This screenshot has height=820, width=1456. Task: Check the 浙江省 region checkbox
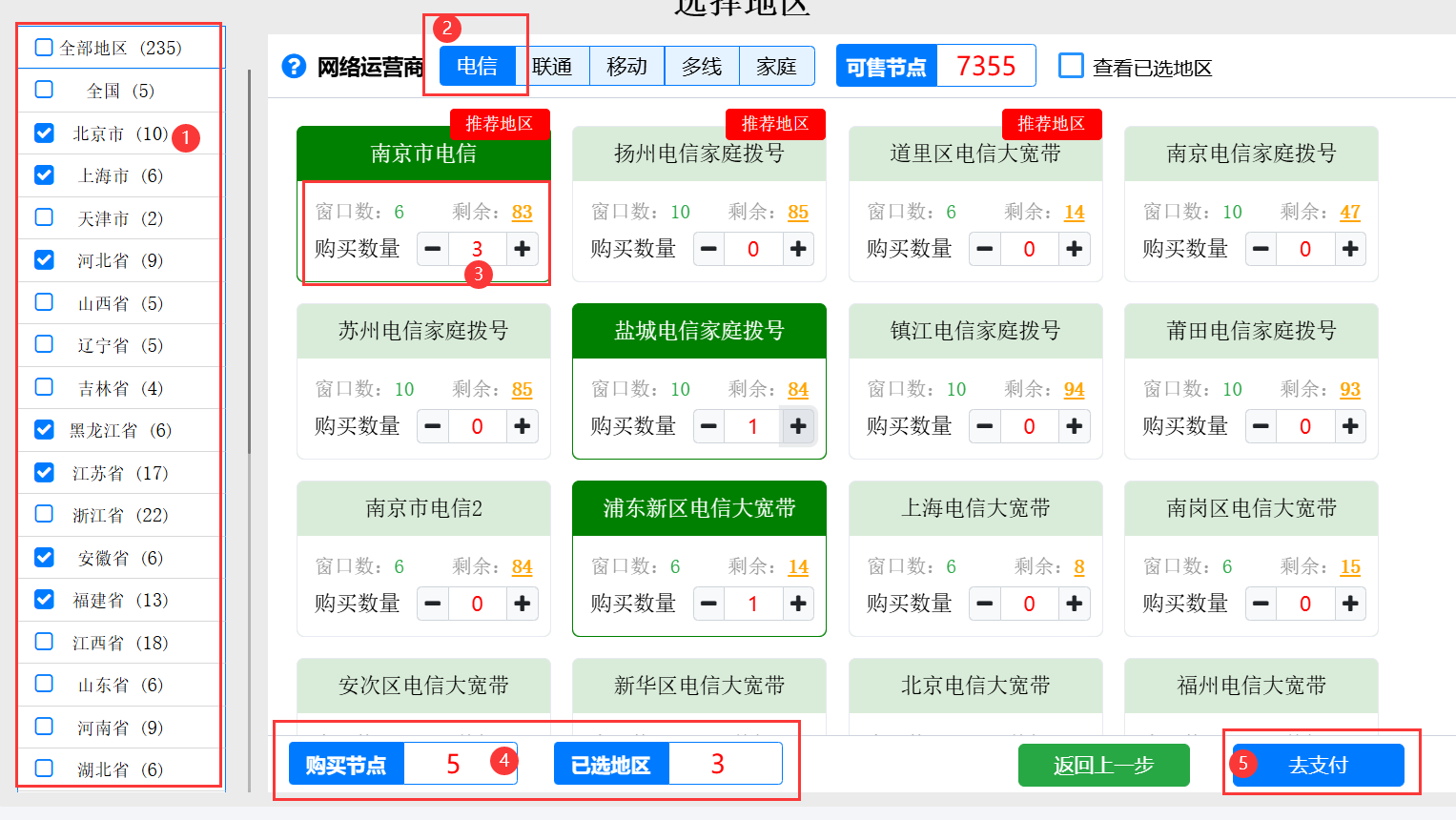pyautogui.click(x=44, y=515)
